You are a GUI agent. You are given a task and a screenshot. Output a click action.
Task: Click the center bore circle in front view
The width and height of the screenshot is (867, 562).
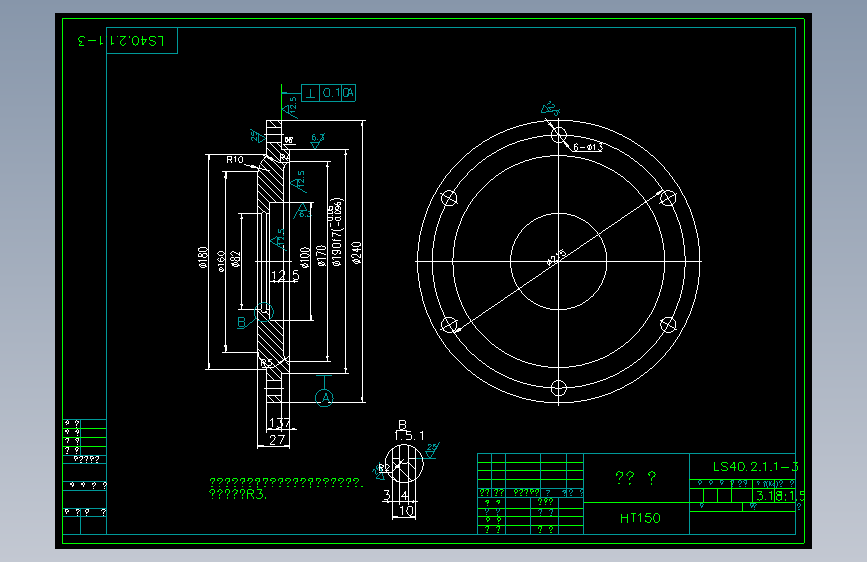pyautogui.click(x=558, y=261)
